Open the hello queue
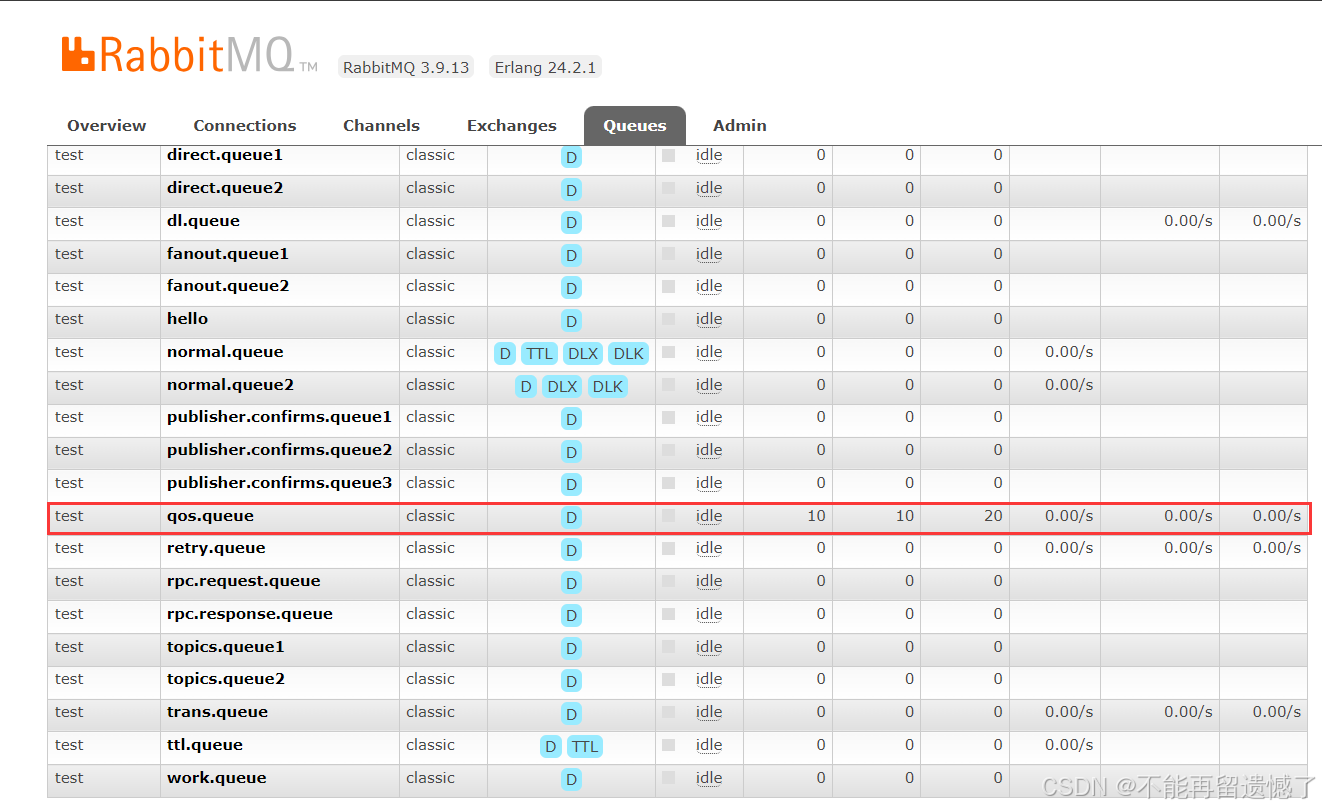Viewport: 1322px width, 809px height. coord(187,319)
